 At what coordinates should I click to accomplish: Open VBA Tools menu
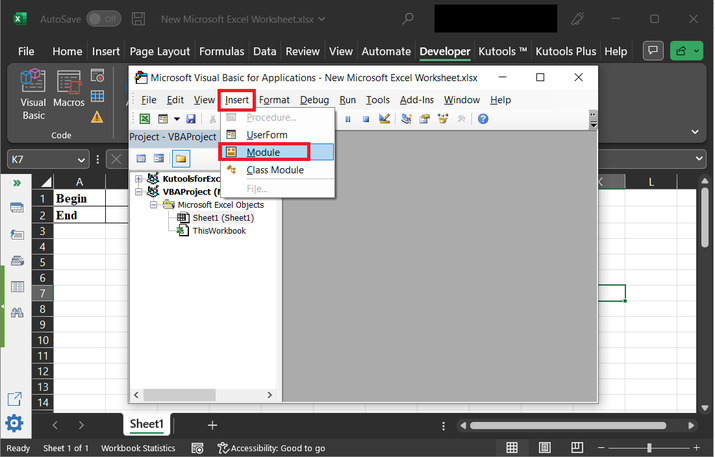(x=378, y=100)
